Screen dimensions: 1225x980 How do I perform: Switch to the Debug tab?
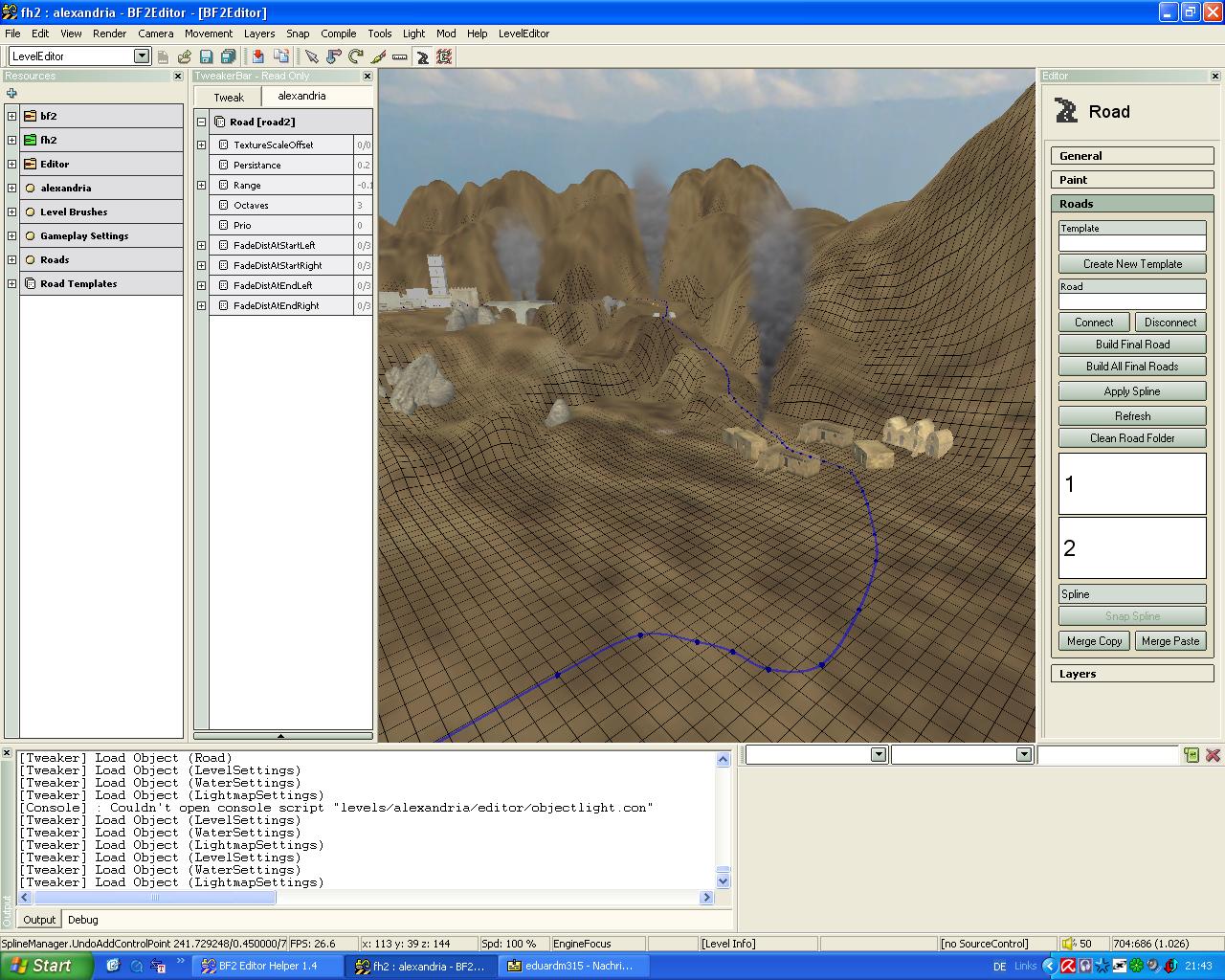coord(83,920)
